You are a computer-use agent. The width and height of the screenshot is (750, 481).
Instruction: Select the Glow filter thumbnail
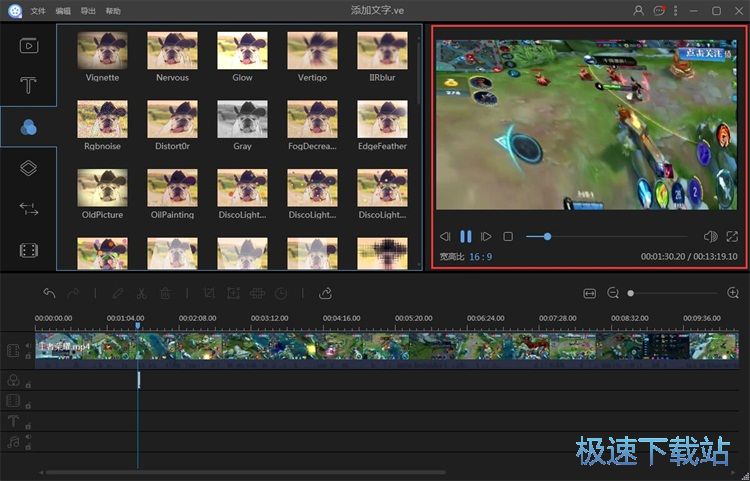(x=242, y=50)
